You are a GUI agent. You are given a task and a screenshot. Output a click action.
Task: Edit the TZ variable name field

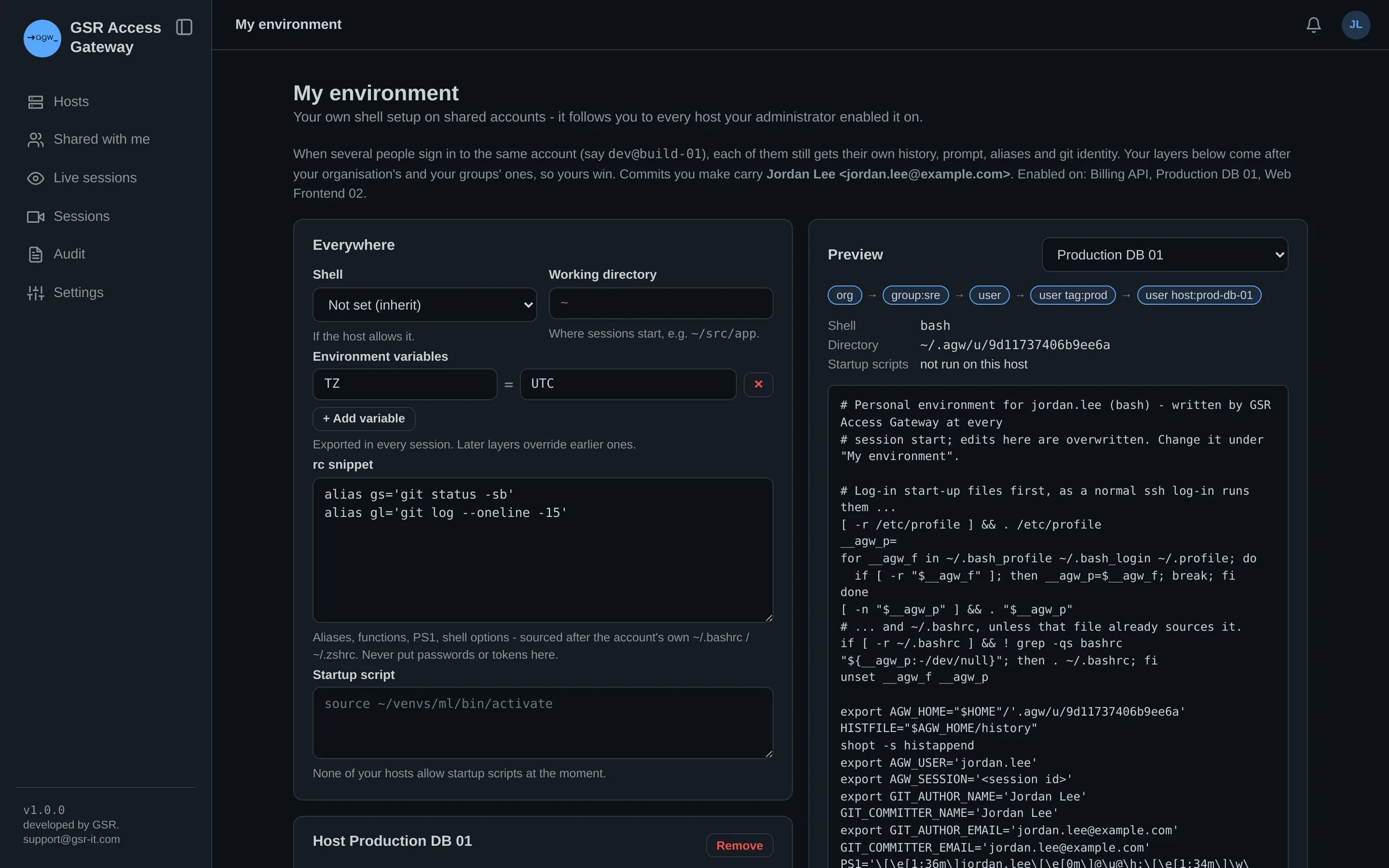click(405, 384)
